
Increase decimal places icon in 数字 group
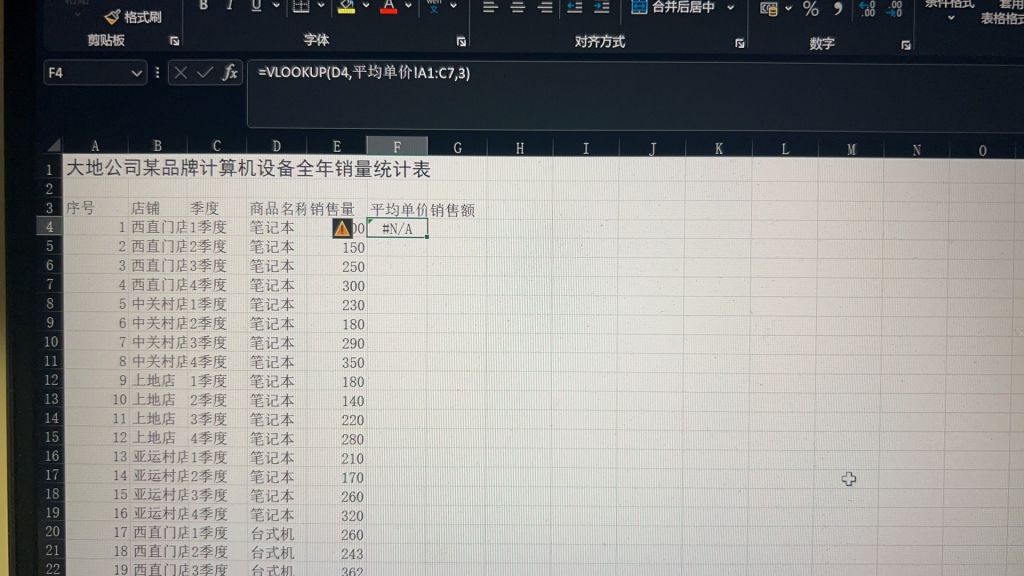pyautogui.click(x=867, y=8)
